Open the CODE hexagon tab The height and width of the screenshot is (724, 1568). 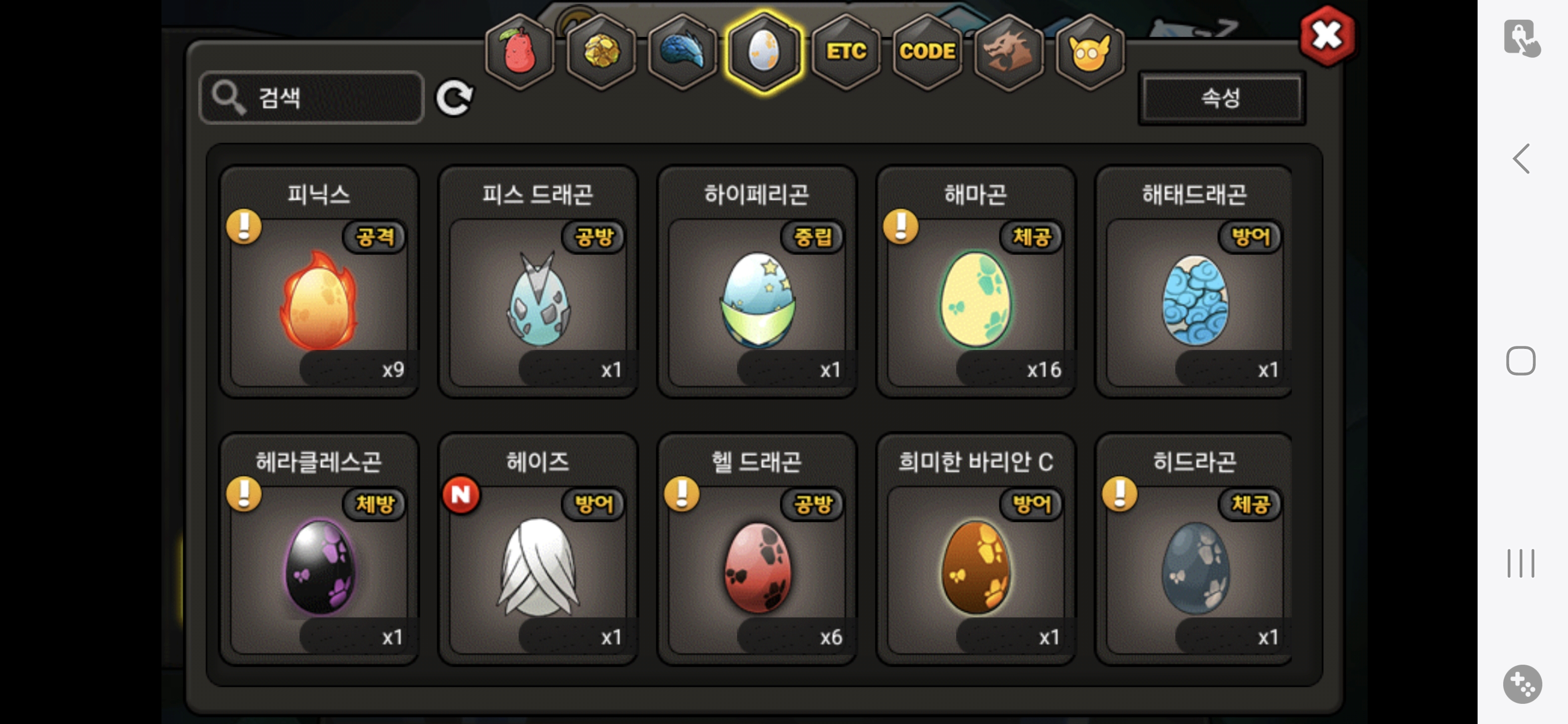point(928,52)
